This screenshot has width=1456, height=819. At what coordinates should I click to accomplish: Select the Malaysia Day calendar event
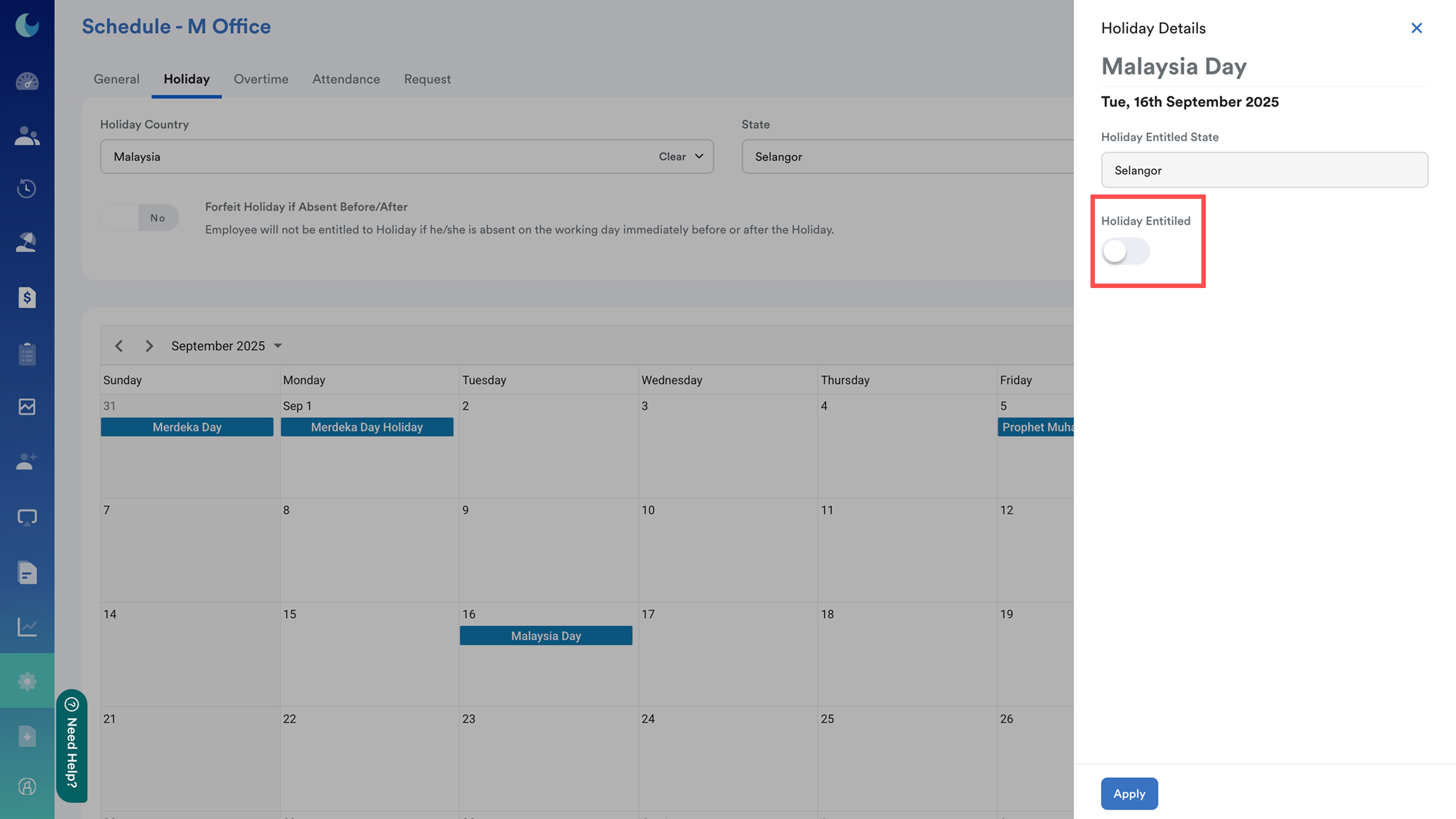pos(546,635)
